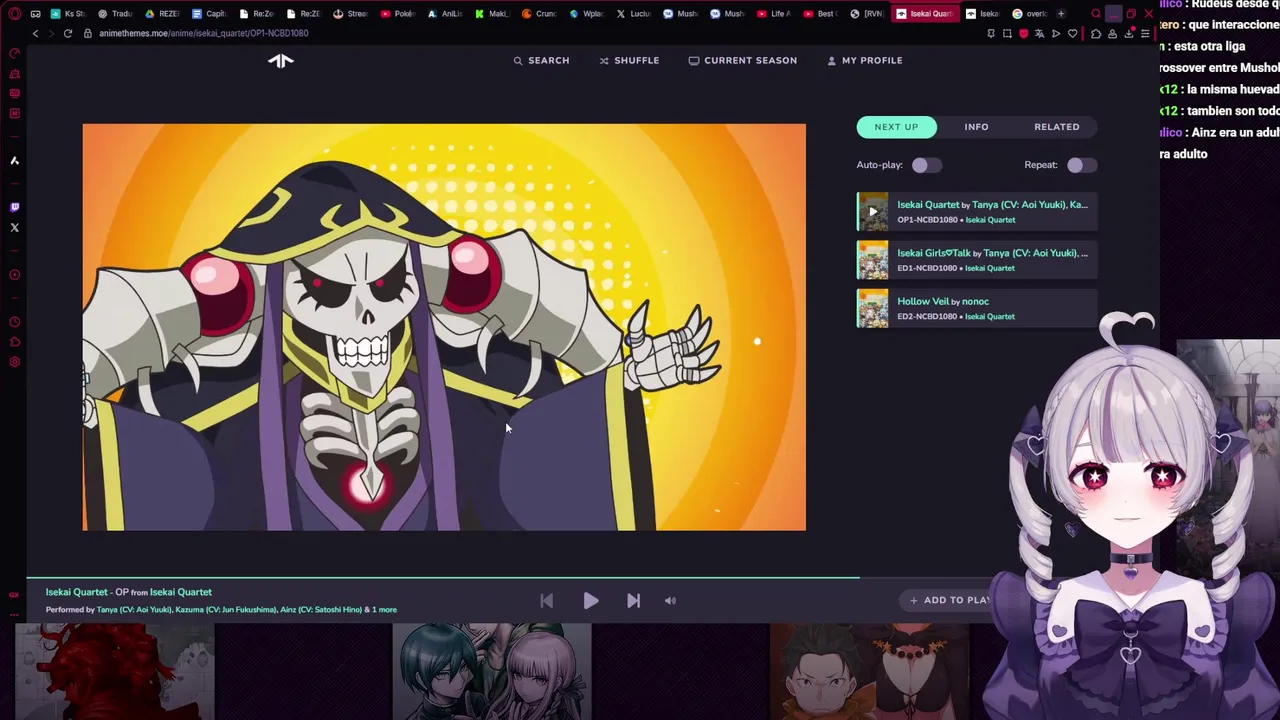Click the nonoc artist link

coord(975,301)
